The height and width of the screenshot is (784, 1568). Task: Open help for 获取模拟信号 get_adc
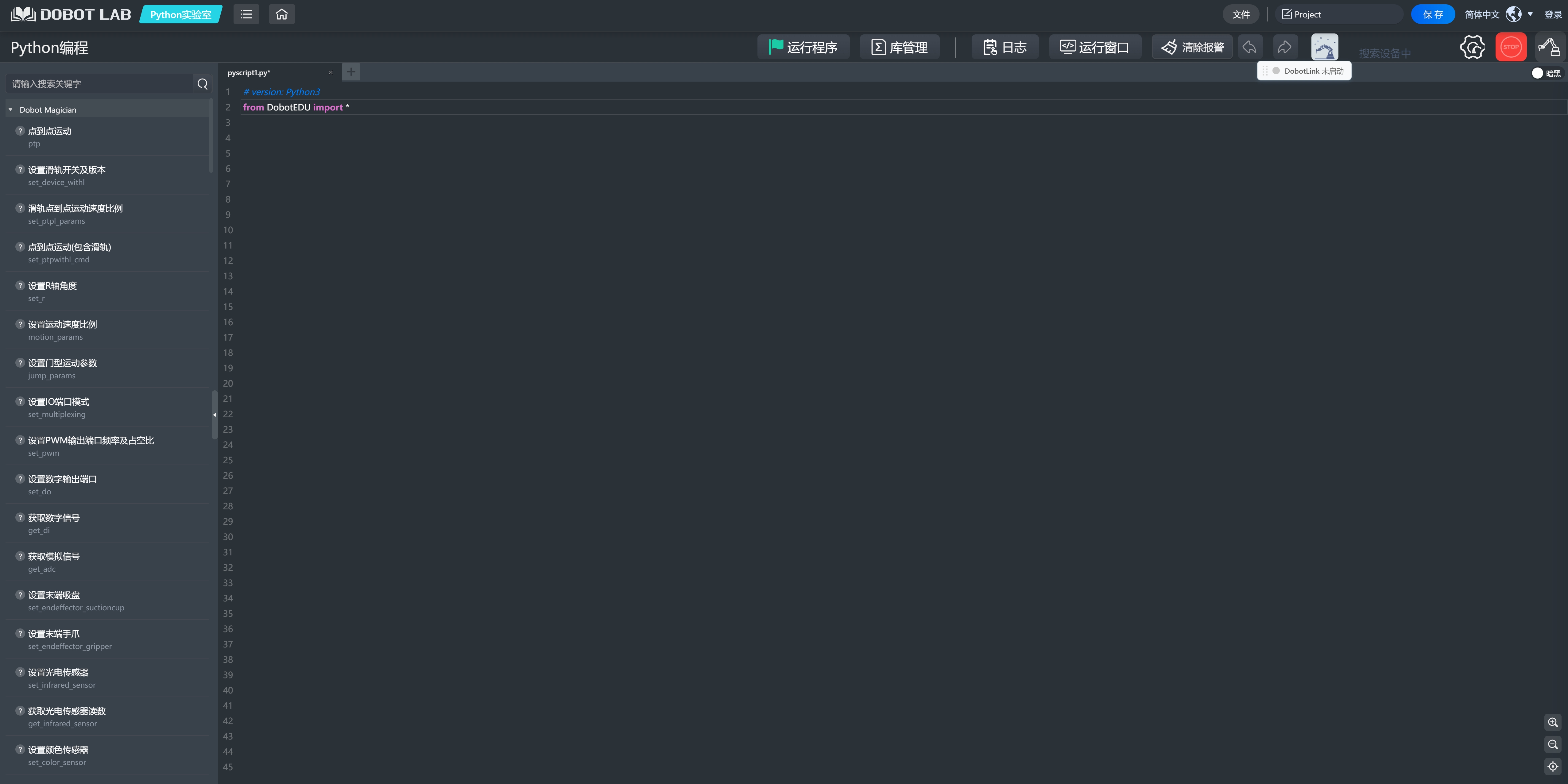(20, 556)
